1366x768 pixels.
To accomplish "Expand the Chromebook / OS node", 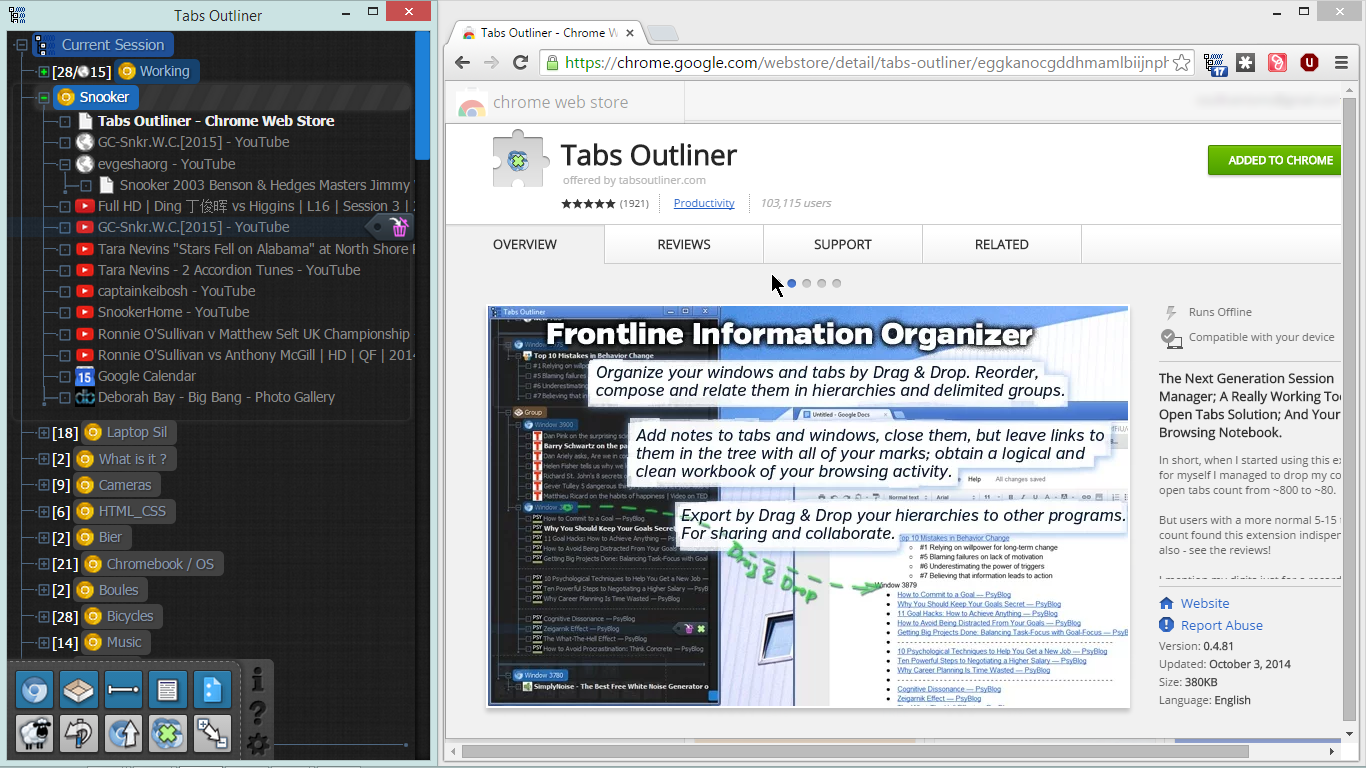I will [43, 564].
